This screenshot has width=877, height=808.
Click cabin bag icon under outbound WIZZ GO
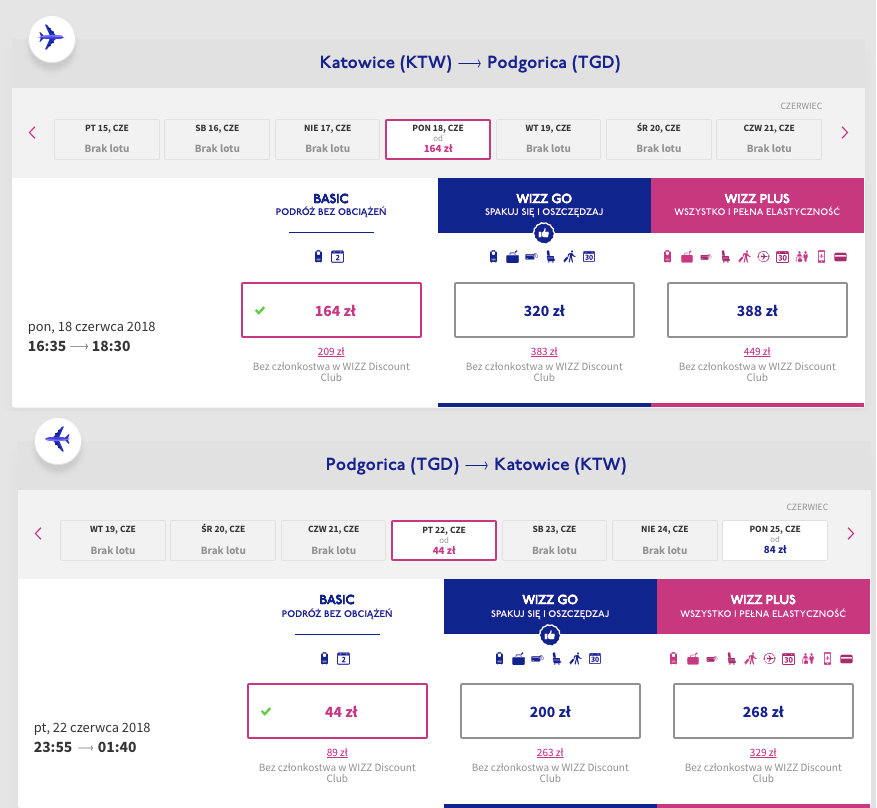[493, 257]
